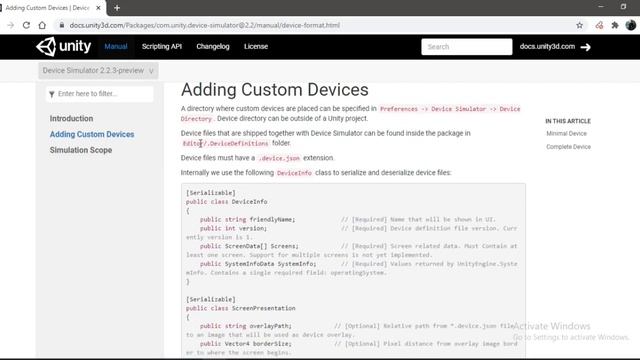
Task: Click the Adding Custom Devices heading
Action: (x=275, y=90)
